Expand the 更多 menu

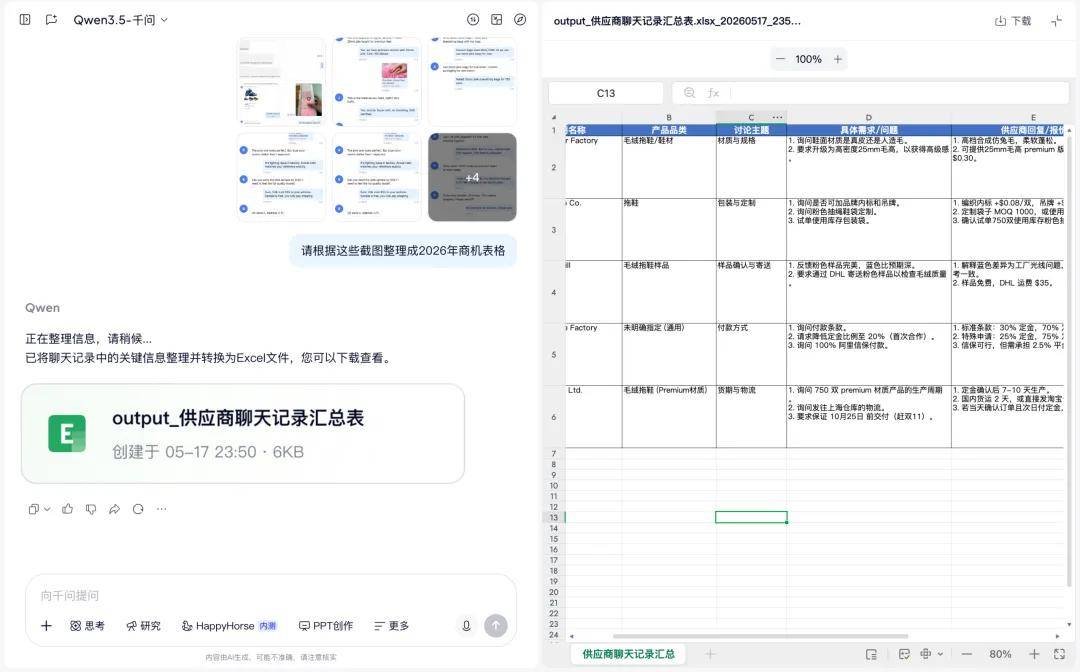click(x=391, y=625)
